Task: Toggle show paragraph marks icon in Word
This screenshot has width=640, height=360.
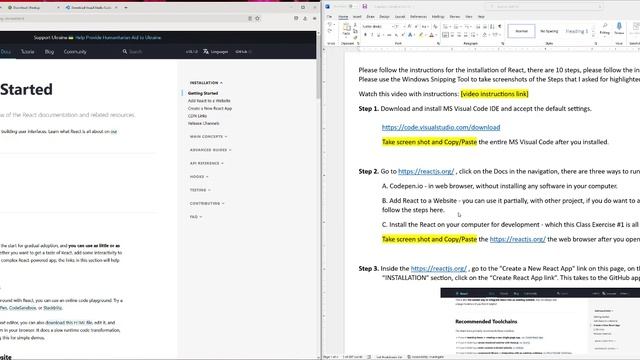Action: [x=499, y=27]
